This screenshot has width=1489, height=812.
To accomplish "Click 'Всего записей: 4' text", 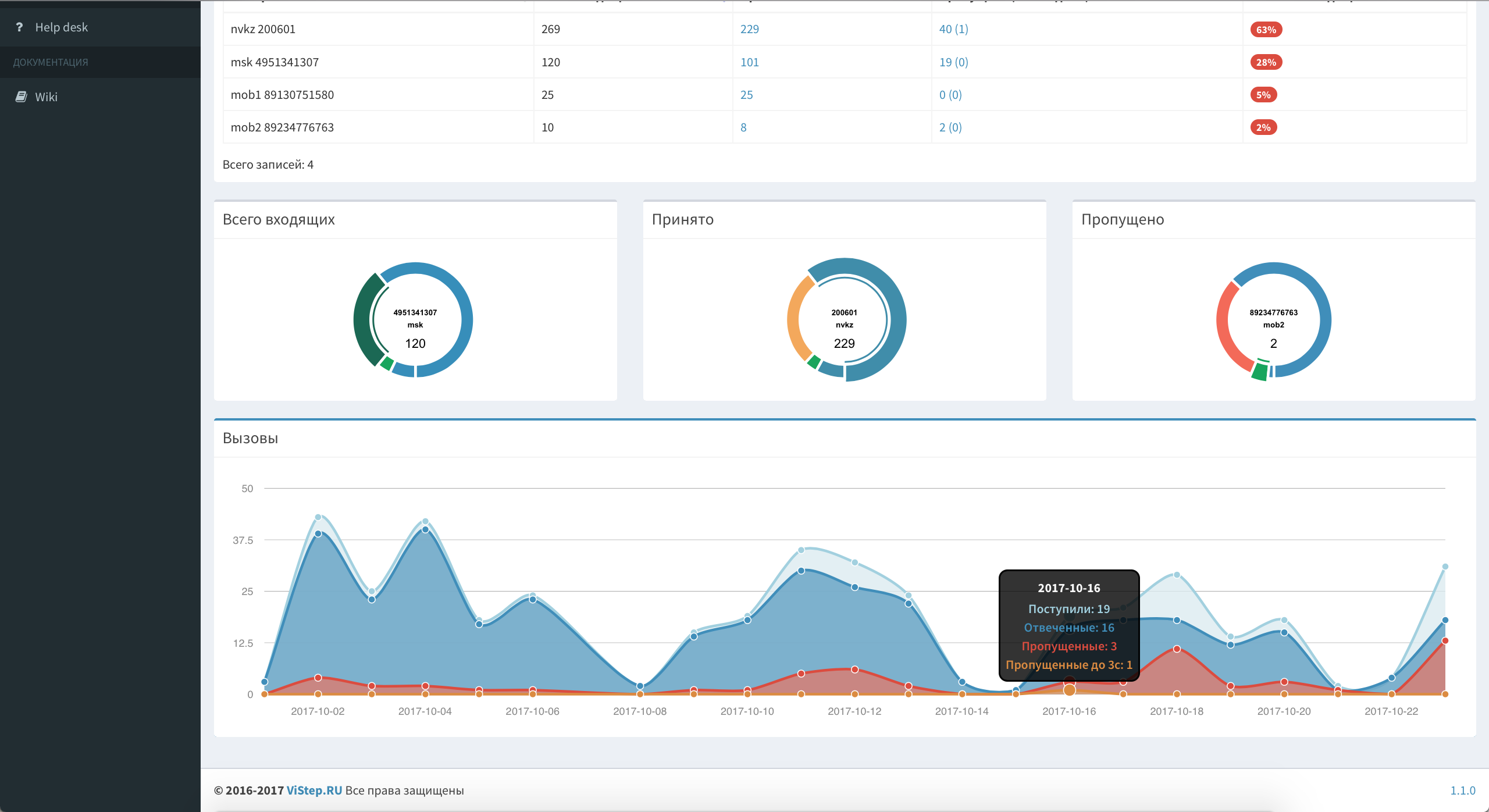I will (x=268, y=165).
